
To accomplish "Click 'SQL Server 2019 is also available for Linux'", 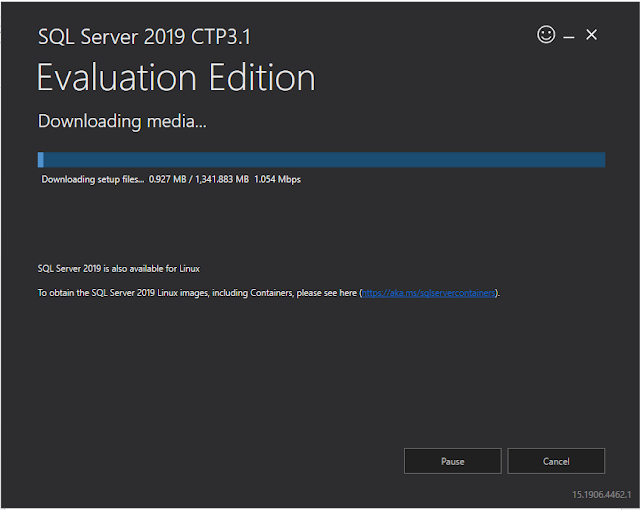I will point(119,268).
